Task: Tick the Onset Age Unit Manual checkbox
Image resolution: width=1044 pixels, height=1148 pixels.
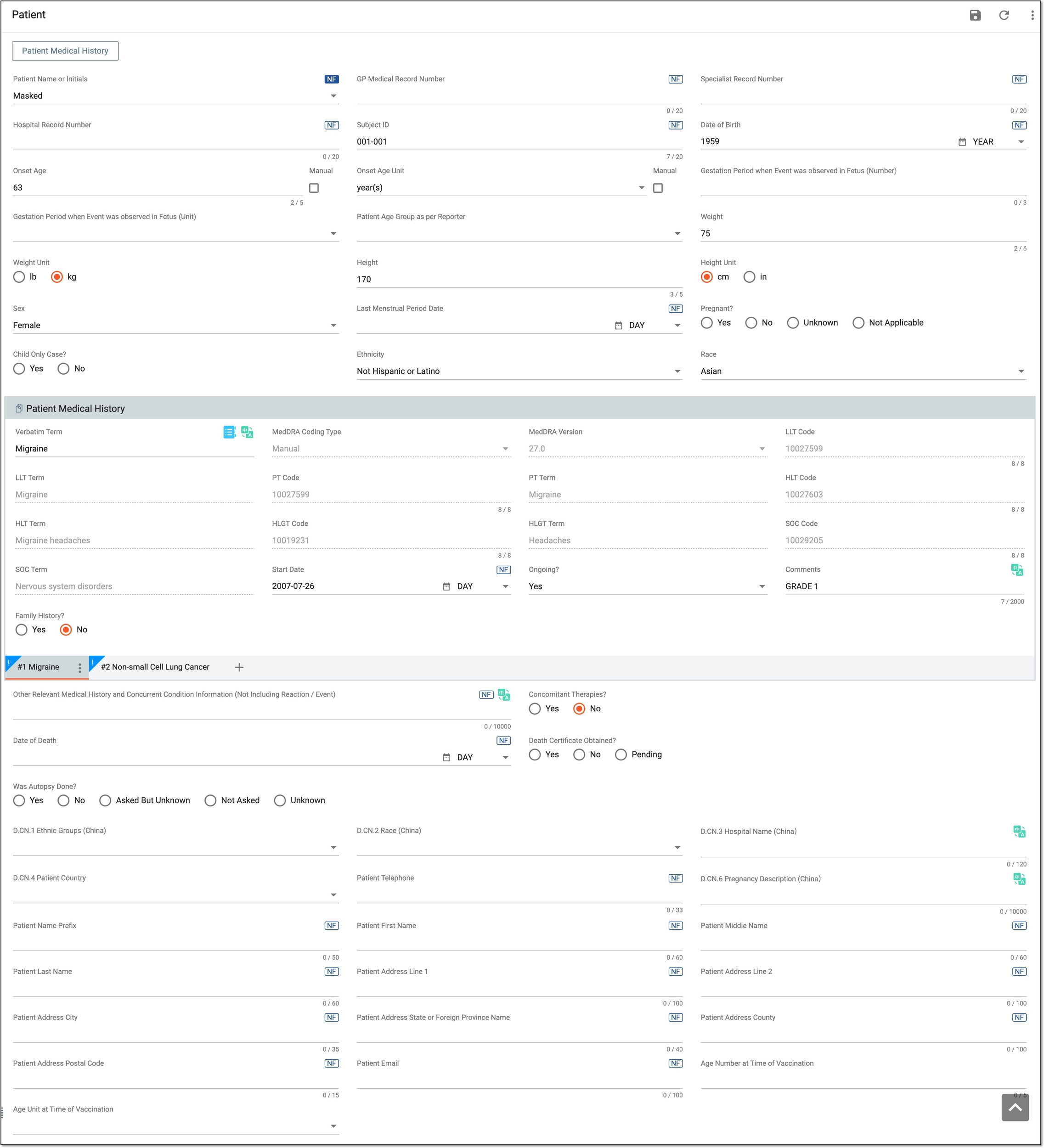Action: [x=658, y=188]
